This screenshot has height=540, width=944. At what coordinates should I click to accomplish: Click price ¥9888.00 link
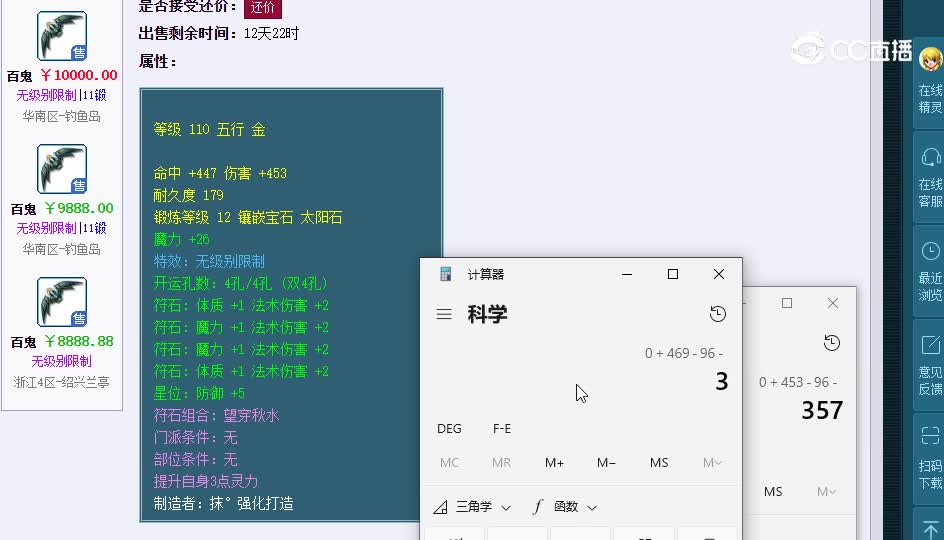(79, 208)
